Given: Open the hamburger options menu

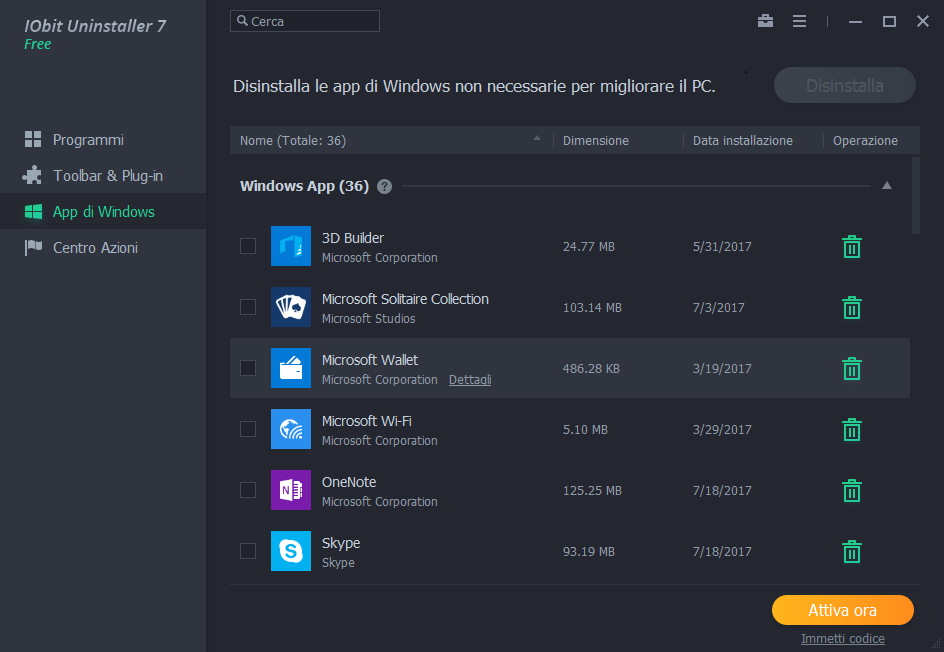Looking at the screenshot, I should (x=799, y=21).
